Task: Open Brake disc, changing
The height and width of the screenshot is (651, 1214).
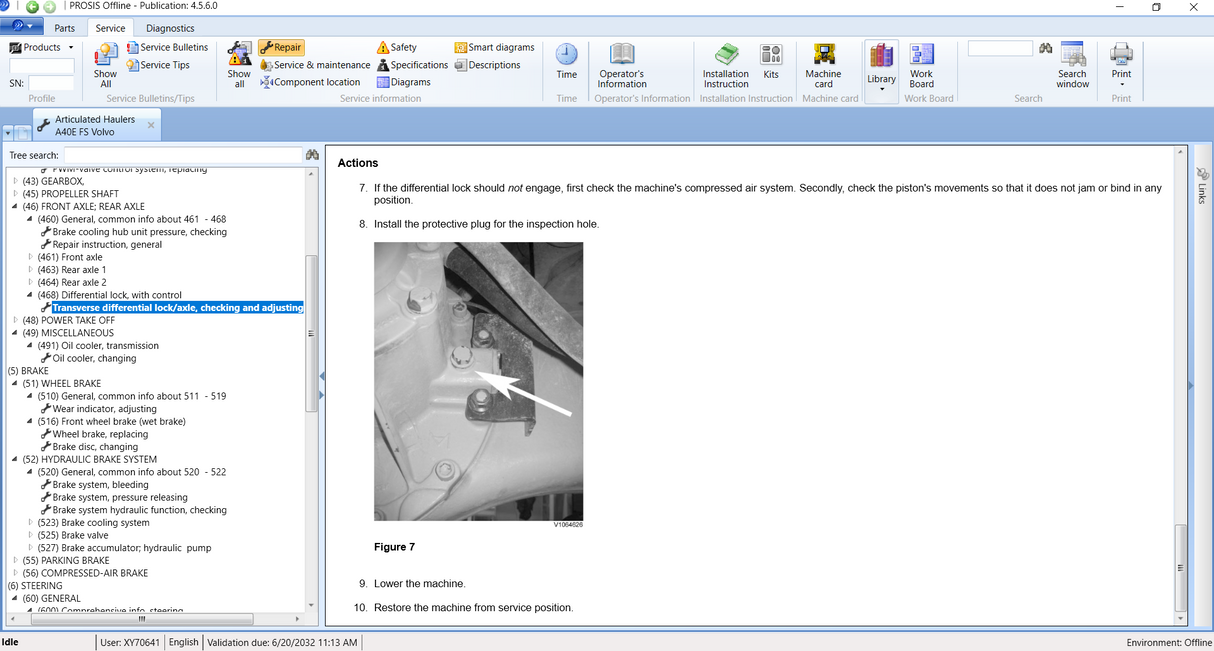Action: click(x=95, y=446)
